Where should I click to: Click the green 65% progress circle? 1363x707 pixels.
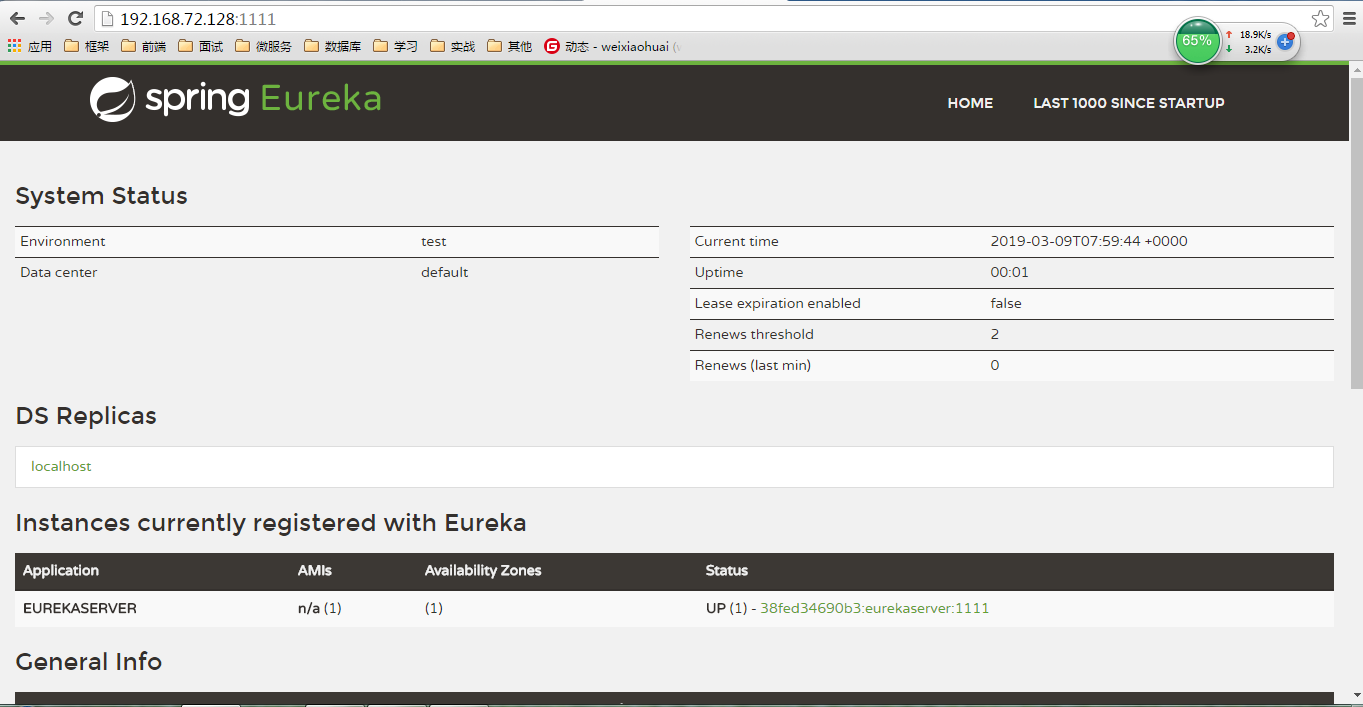click(x=1197, y=41)
